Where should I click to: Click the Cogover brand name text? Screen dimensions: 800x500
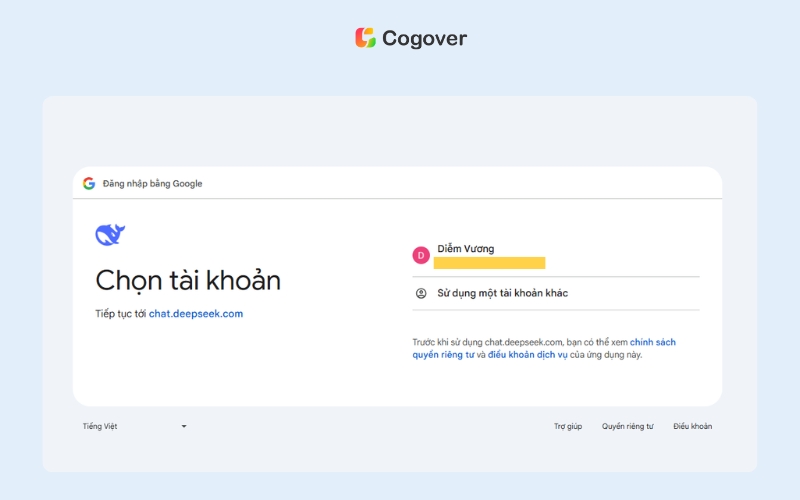click(x=424, y=38)
